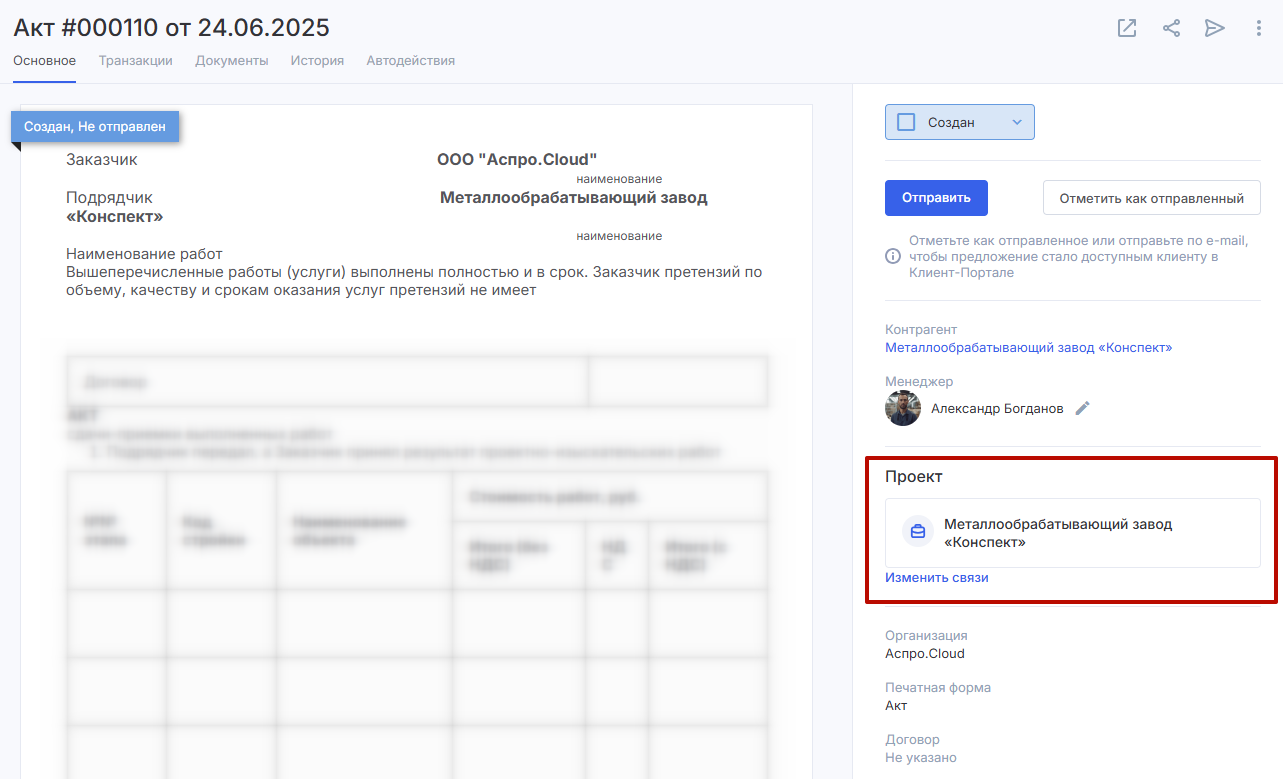Click Отметить как отправленный button
Screen dimensions: 1283x779
tap(1151, 198)
